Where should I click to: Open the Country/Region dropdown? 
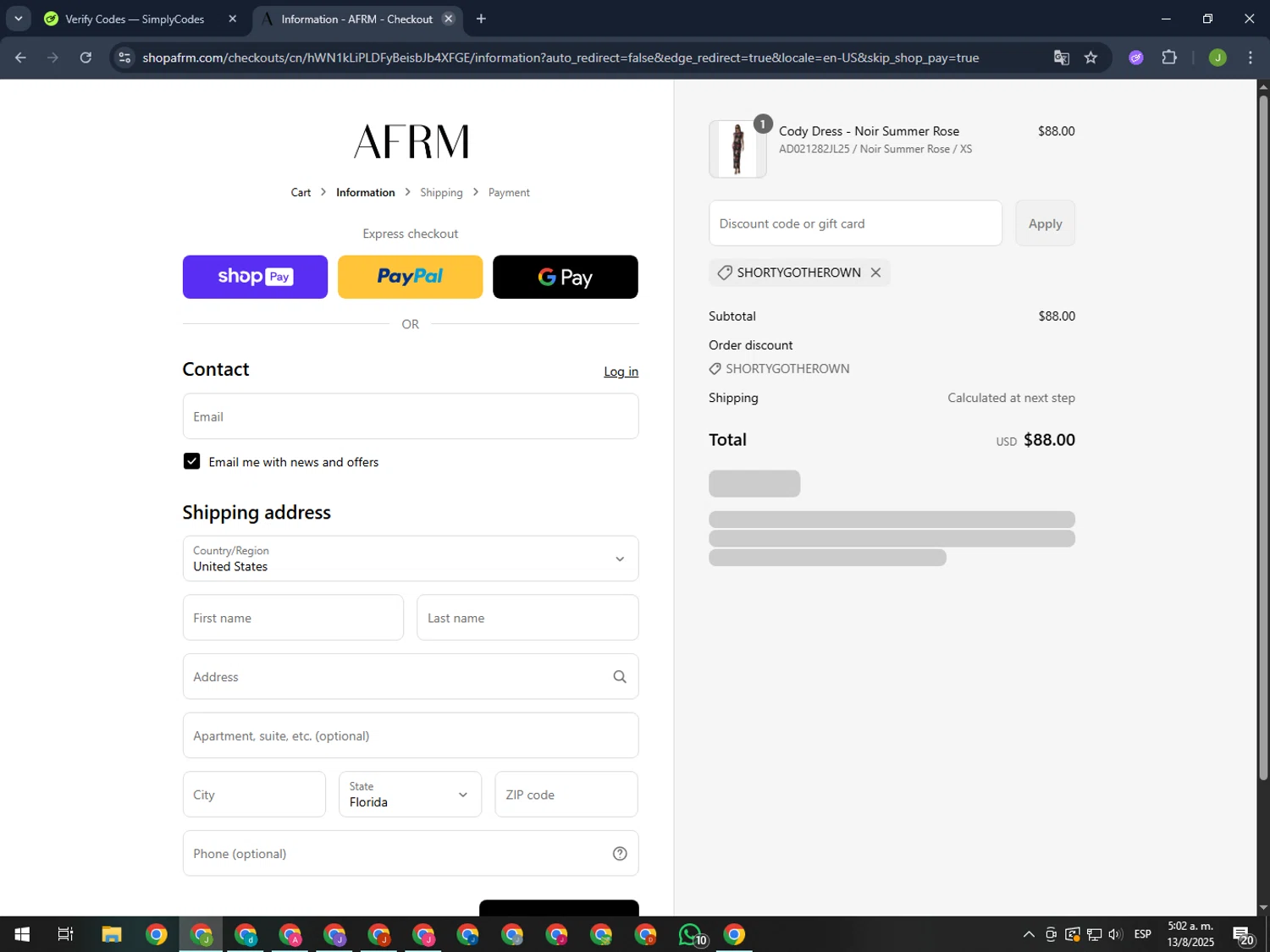(x=411, y=559)
